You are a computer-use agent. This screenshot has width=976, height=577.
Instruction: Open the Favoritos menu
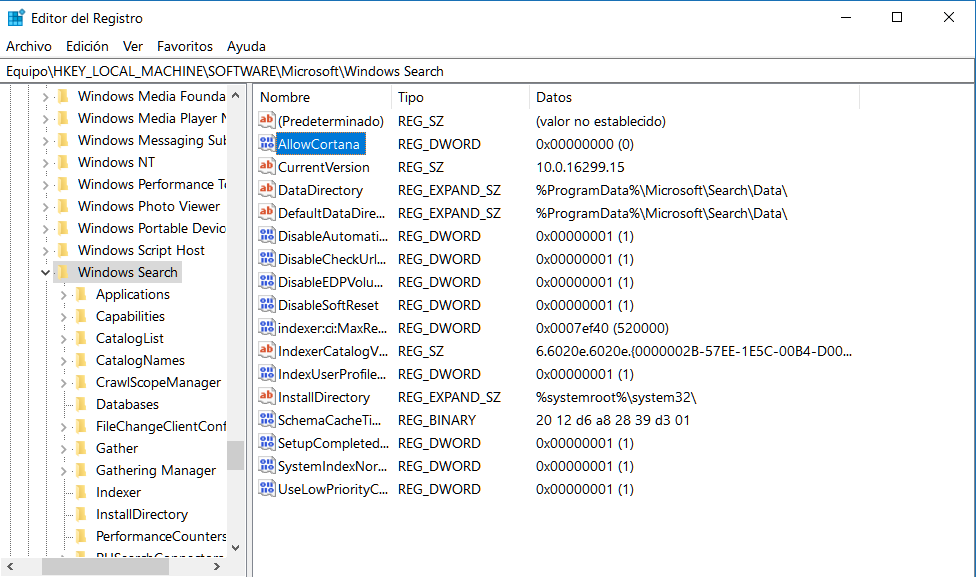(185, 46)
